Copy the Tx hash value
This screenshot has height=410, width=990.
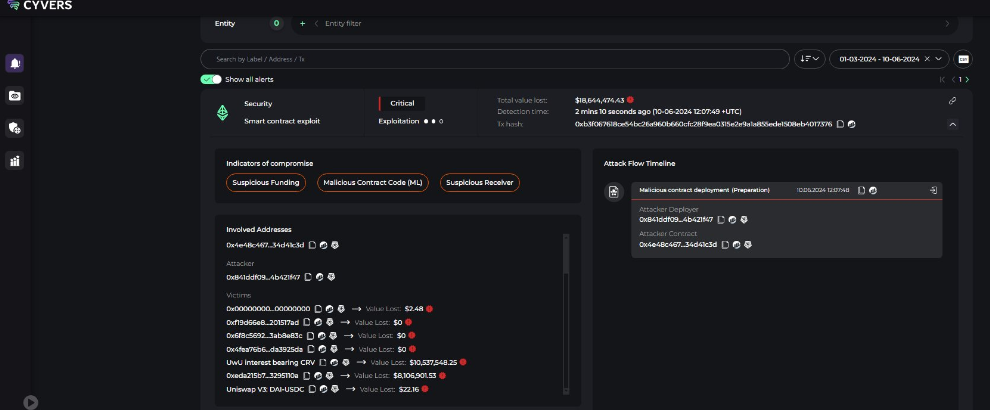tap(840, 124)
